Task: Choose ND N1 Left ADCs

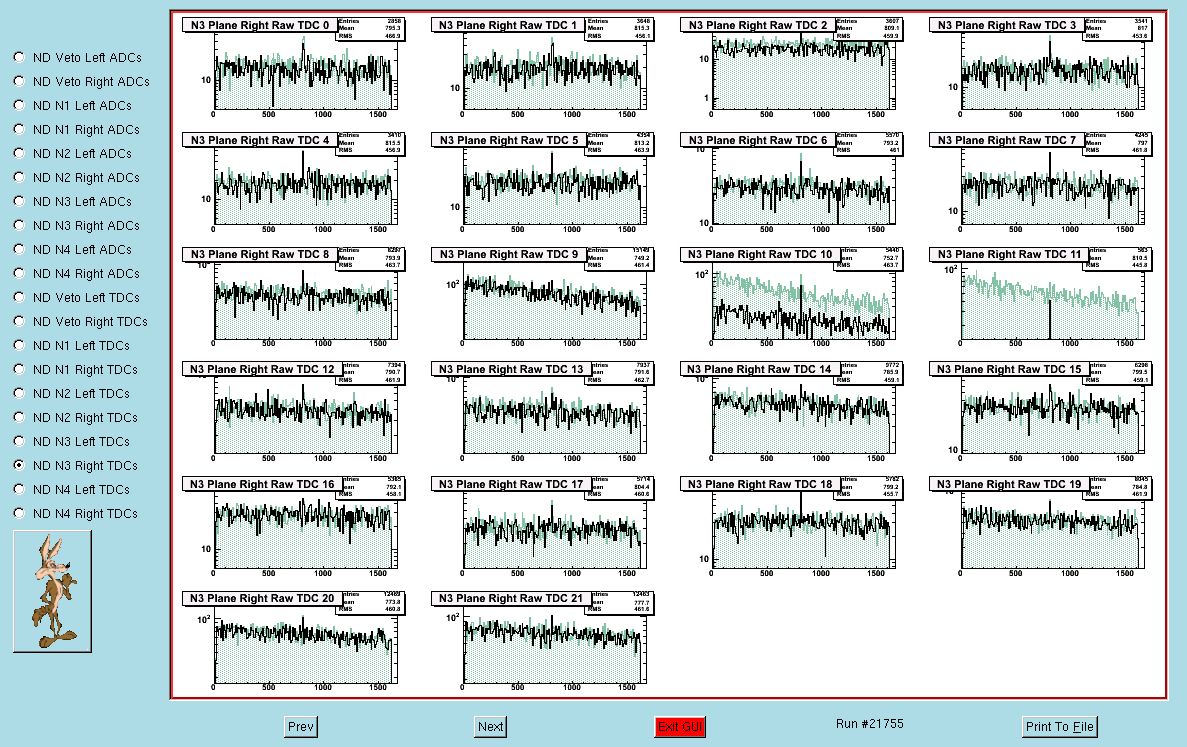Action: click(x=19, y=105)
